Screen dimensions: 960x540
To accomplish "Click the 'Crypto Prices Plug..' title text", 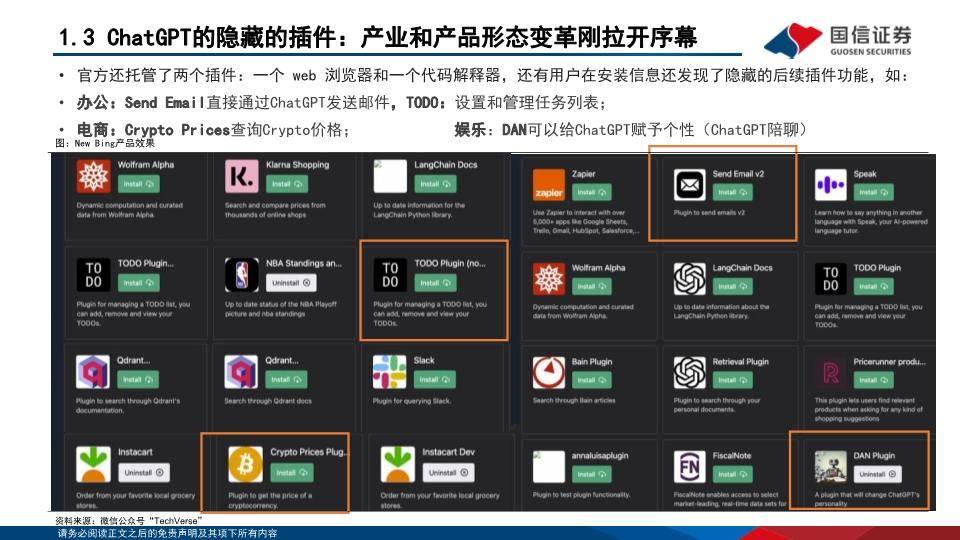I will coord(309,452).
